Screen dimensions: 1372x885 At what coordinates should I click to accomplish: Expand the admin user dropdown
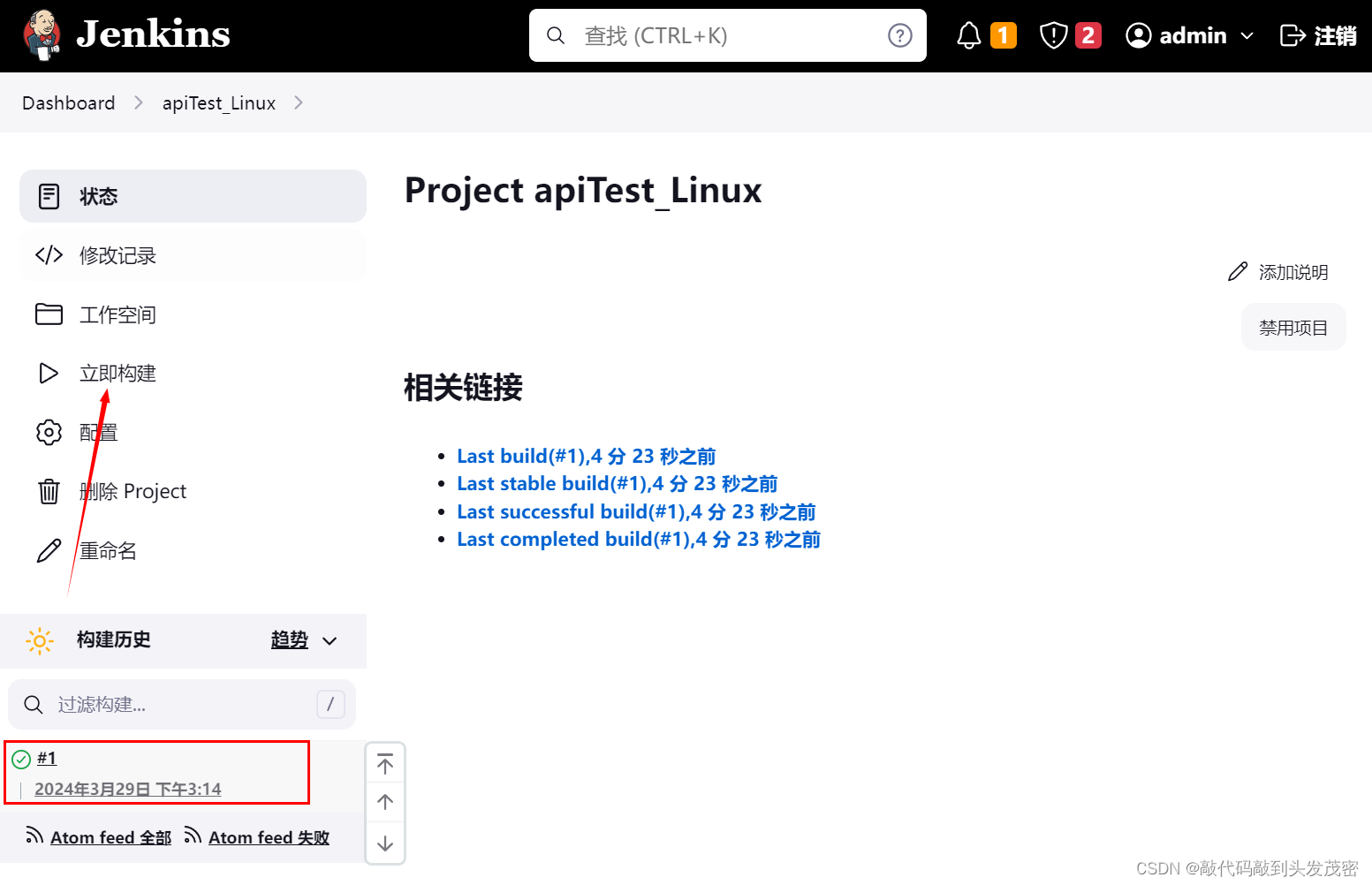tap(1247, 36)
